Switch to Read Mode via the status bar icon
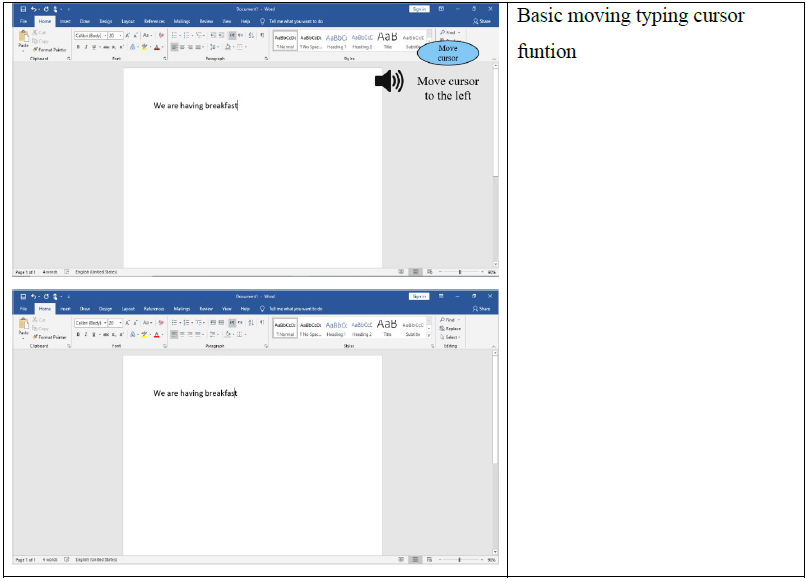The width and height of the screenshot is (806, 581). [402, 271]
